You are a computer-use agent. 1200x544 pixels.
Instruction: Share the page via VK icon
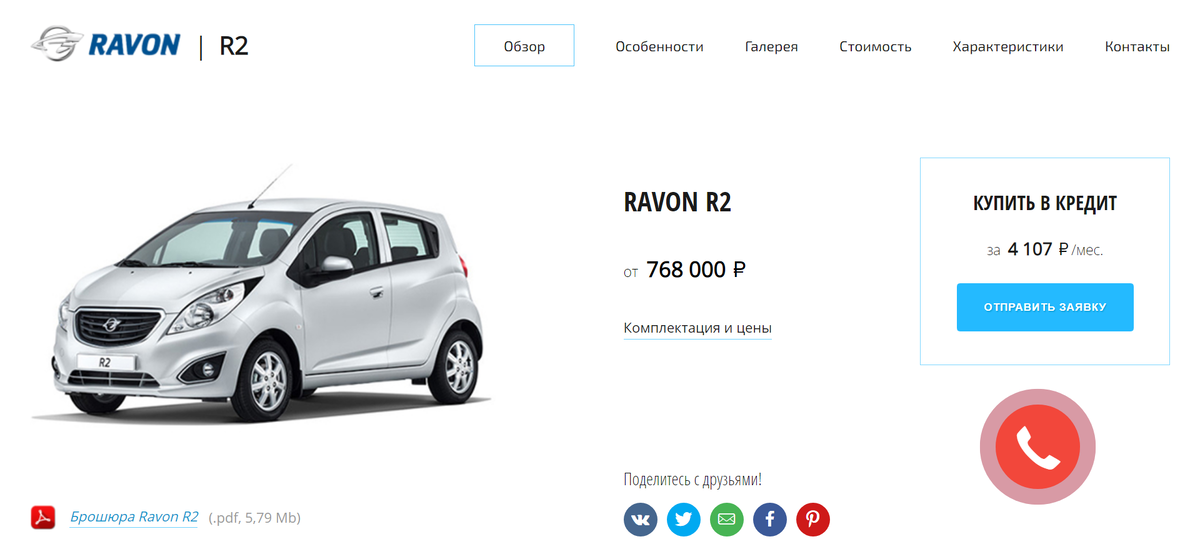641,519
